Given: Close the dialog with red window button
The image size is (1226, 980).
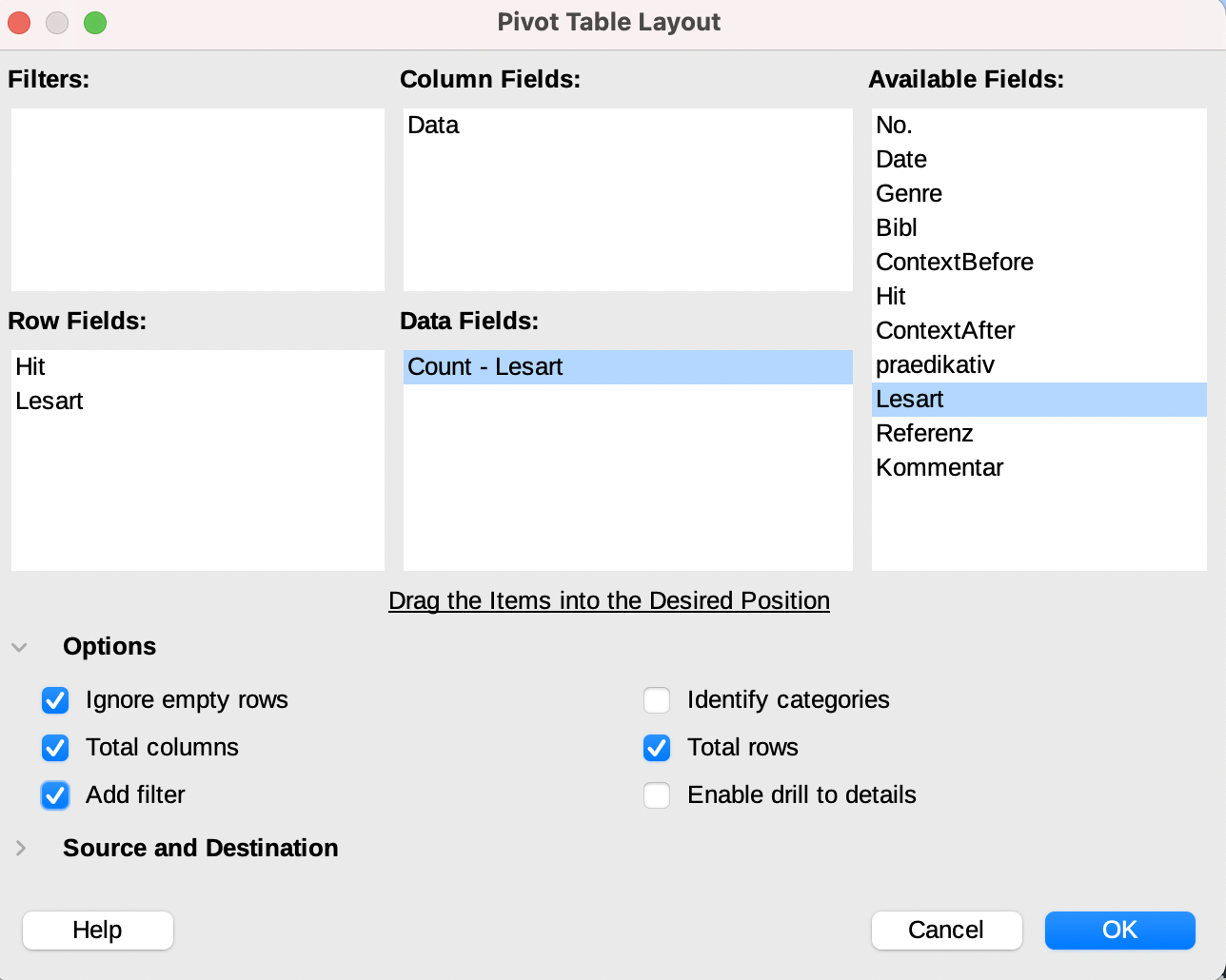Looking at the screenshot, I should click(19, 23).
